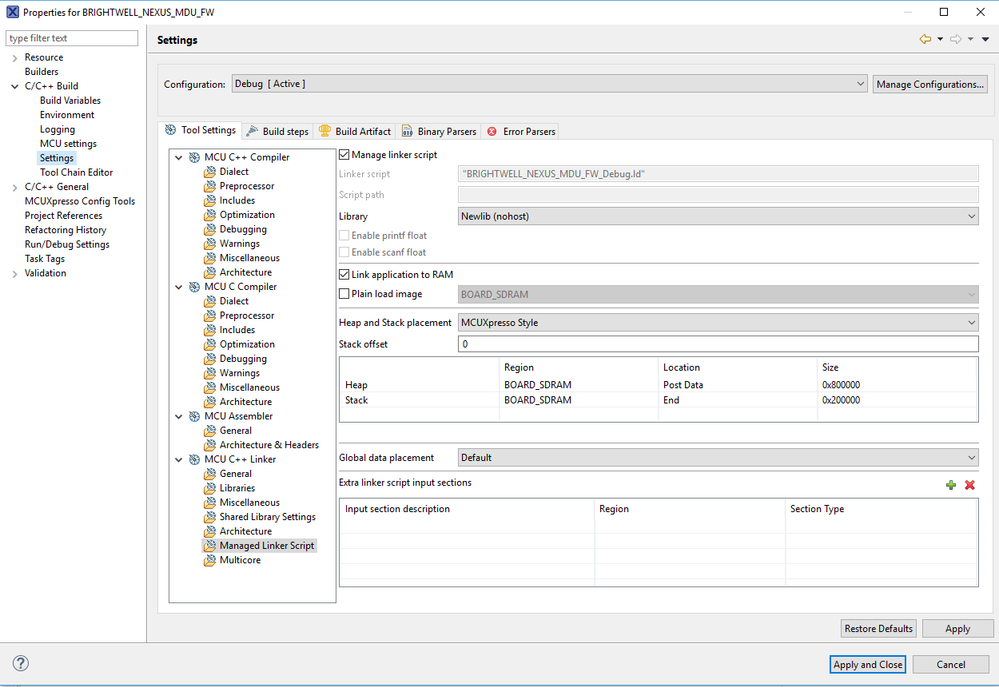
Task: Click Enable printf float checkbox
Action: pyautogui.click(x=344, y=236)
